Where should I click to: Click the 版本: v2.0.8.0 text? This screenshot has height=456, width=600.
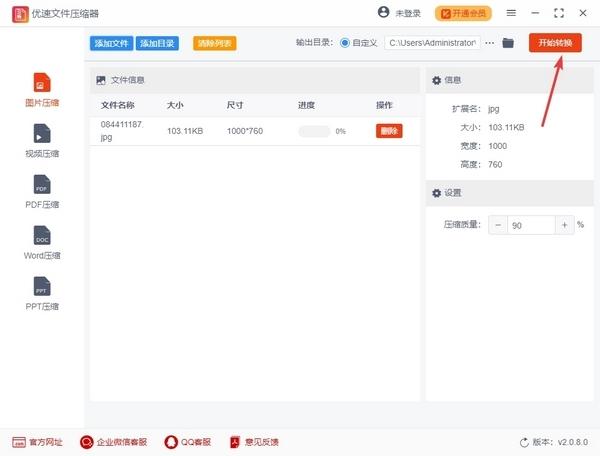[560, 442]
